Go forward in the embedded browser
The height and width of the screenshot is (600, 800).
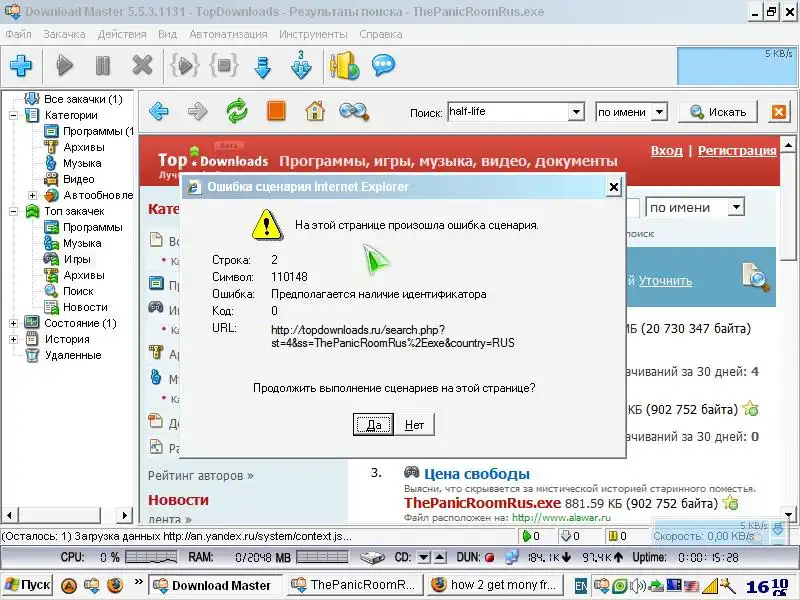coord(197,111)
